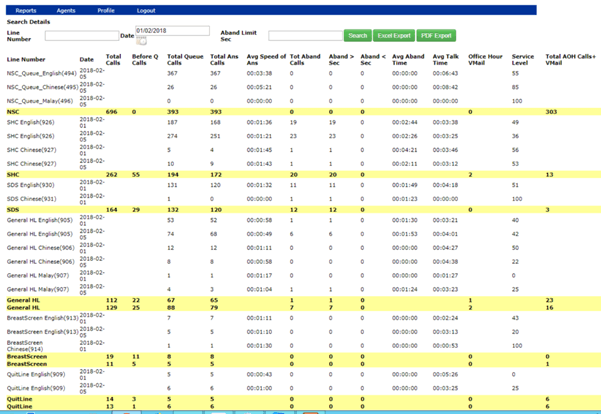Image resolution: width=601 pixels, height=414 pixels.
Task: Click total calls 112 in General HL row
Action: (111, 300)
